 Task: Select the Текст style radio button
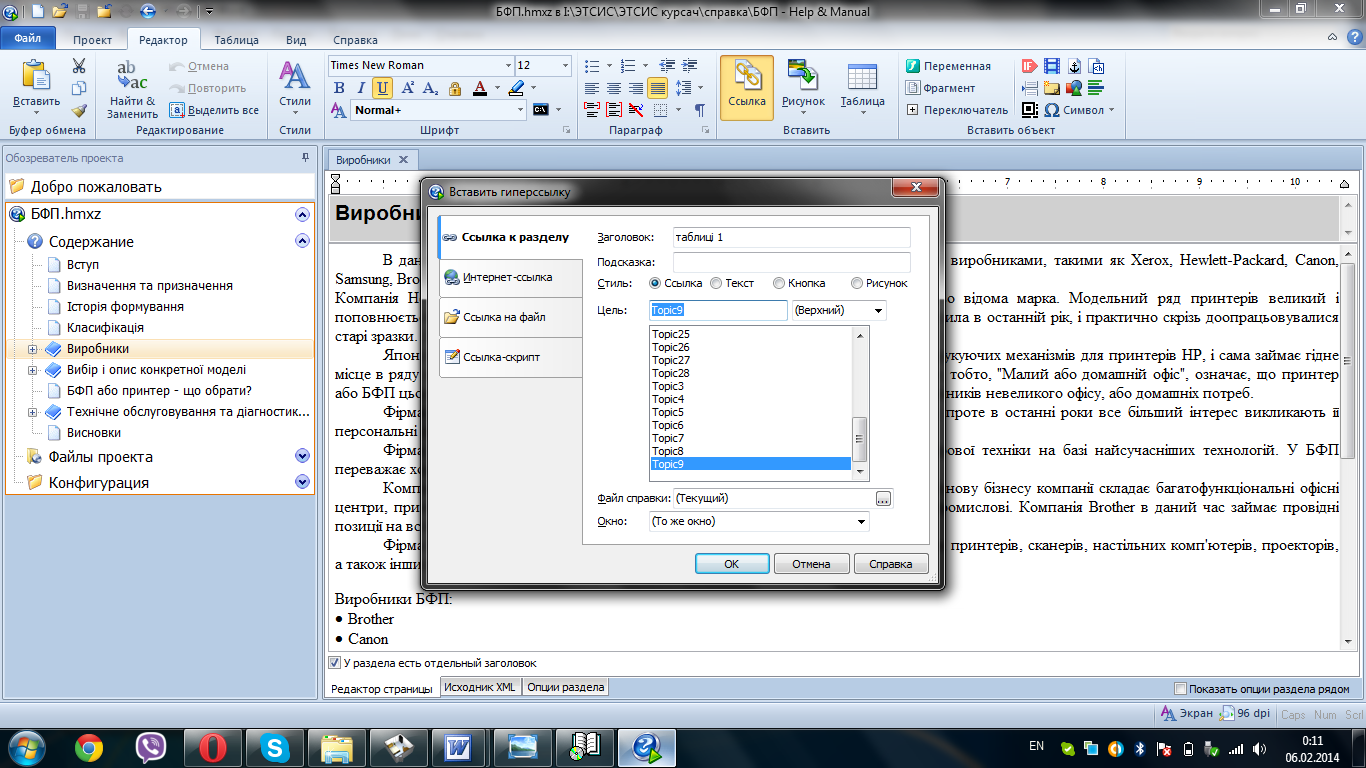coord(715,283)
